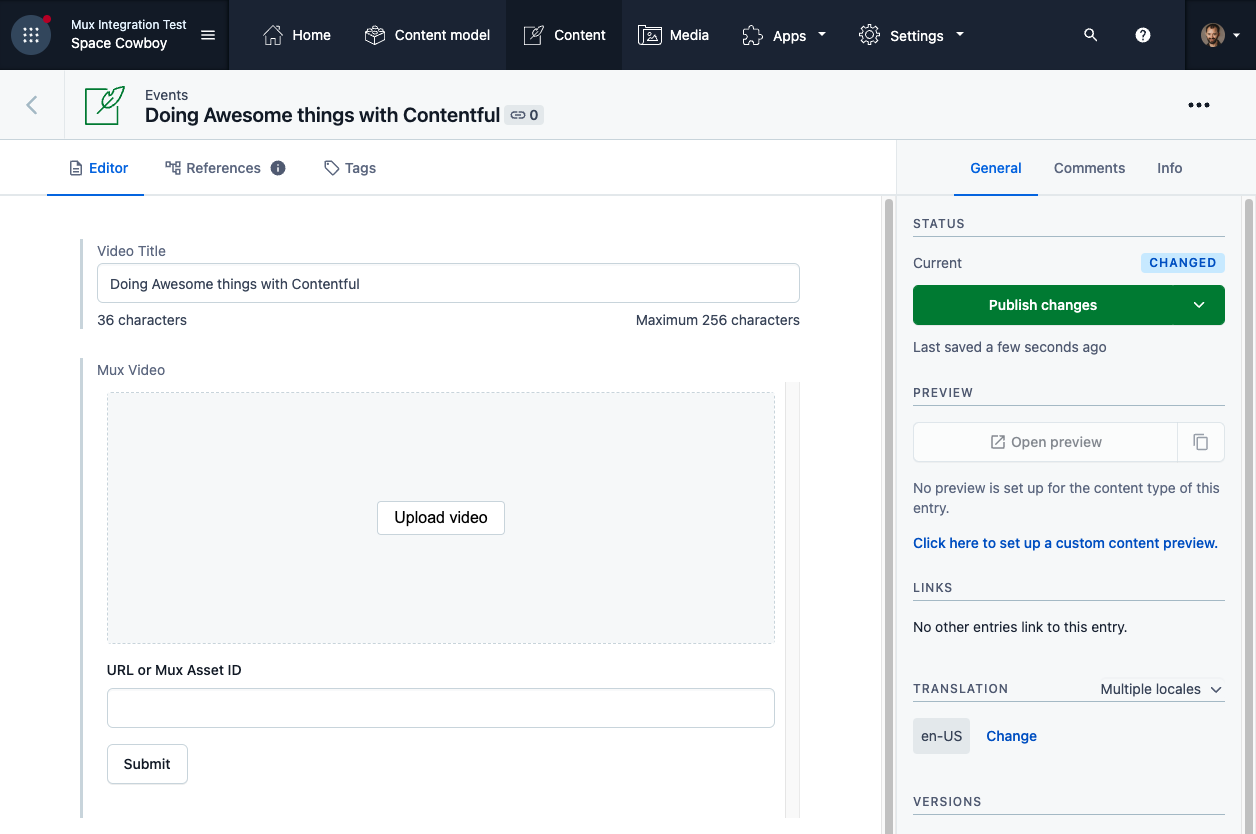Image resolution: width=1256 pixels, height=834 pixels.
Task: Click 'No other entries link to this entry.'
Action: tap(1020, 627)
